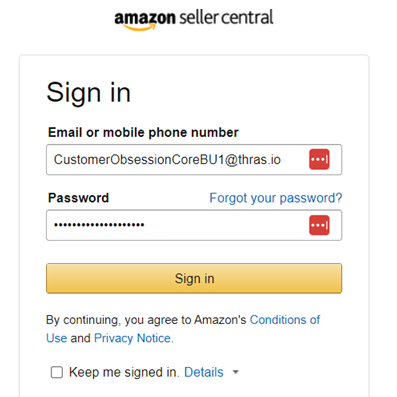Click password manager icon in password field
The image size is (397, 397).
point(319,225)
